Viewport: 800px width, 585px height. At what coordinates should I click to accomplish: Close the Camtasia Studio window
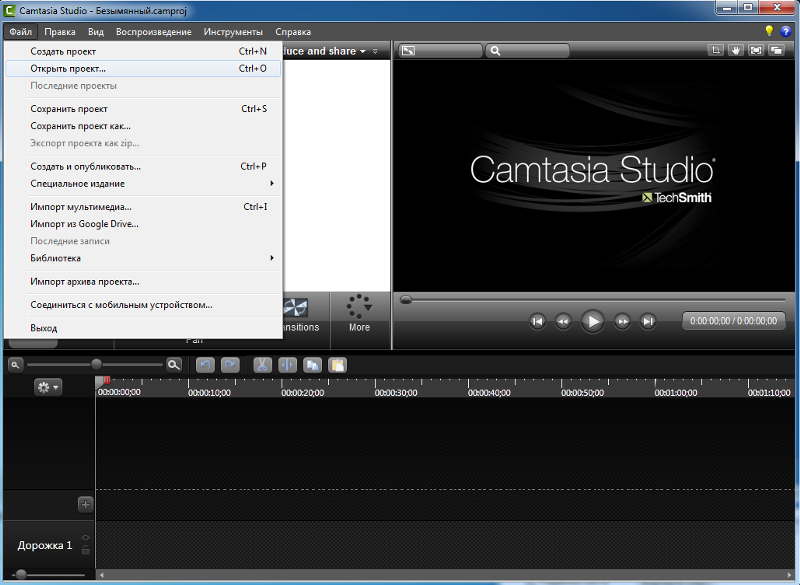pos(778,8)
